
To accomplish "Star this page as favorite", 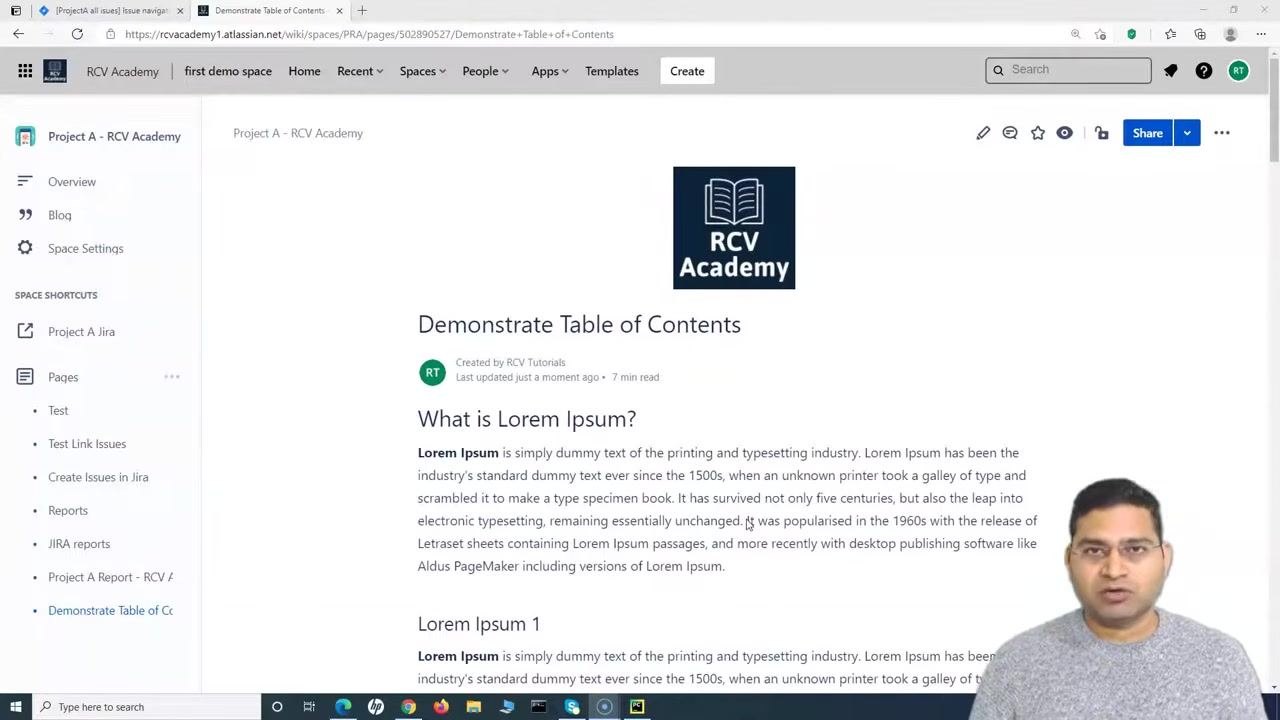I will (x=1038, y=133).
